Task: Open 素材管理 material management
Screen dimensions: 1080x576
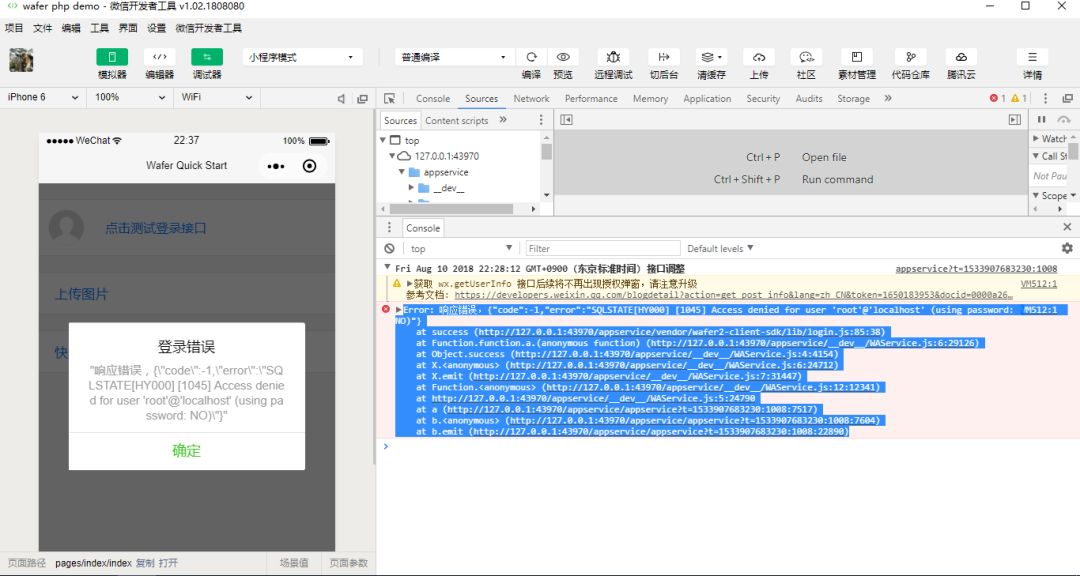Action: [857, 57]
